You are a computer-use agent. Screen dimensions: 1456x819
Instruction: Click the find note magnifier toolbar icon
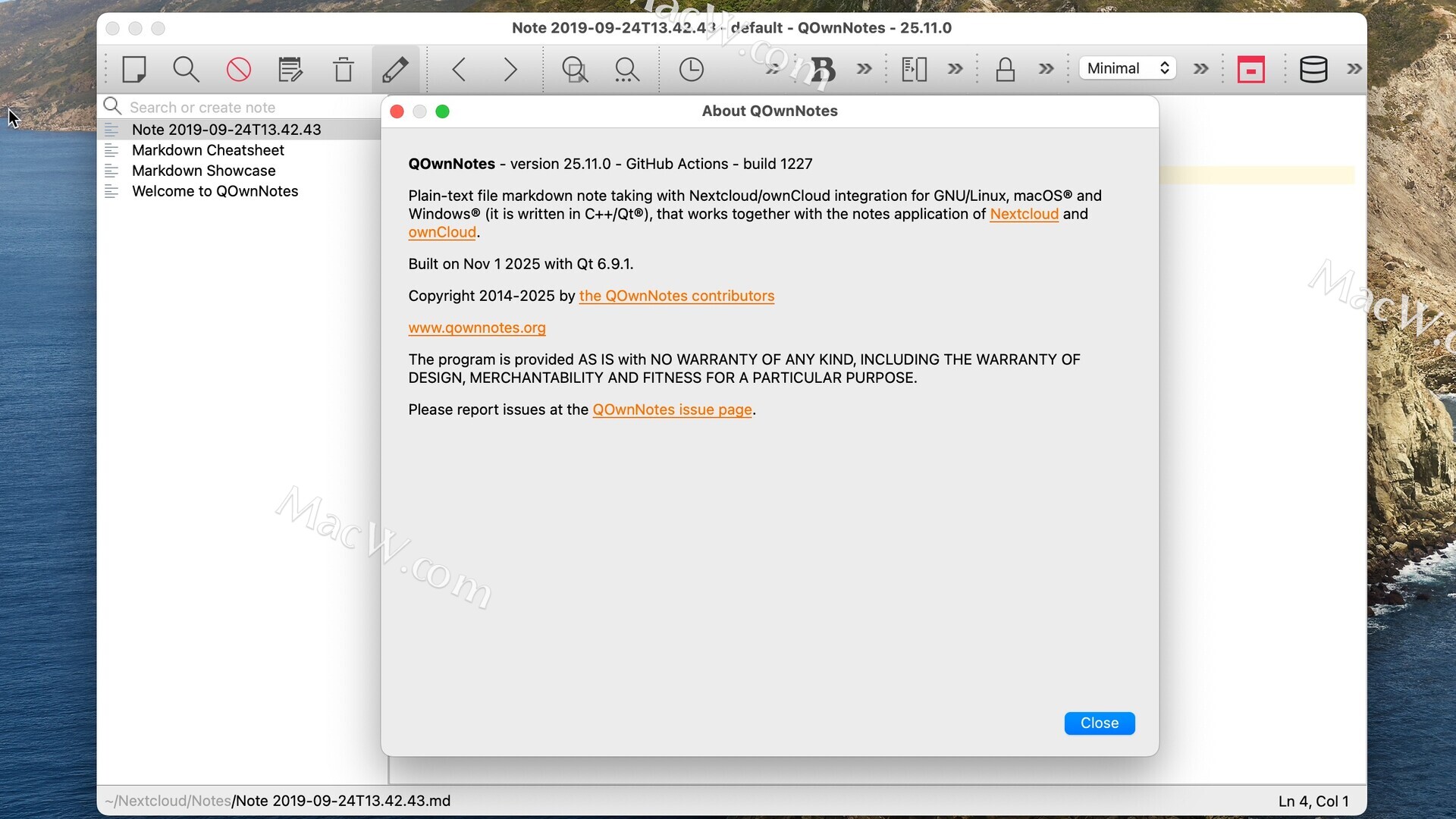pyautogui.click(x=186, y=69)
